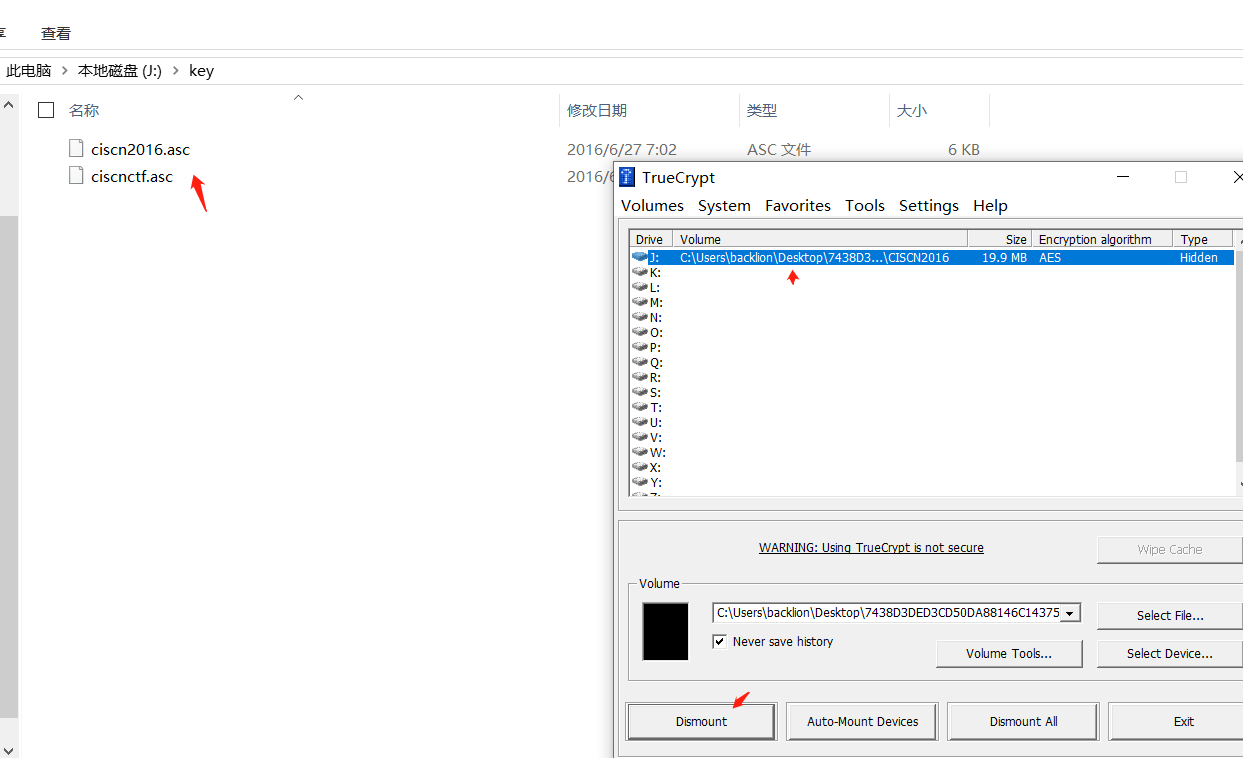Sort by the 大小 column header
The width and height of the screenshot is (1243, 758).
click(x=912, y=110)
